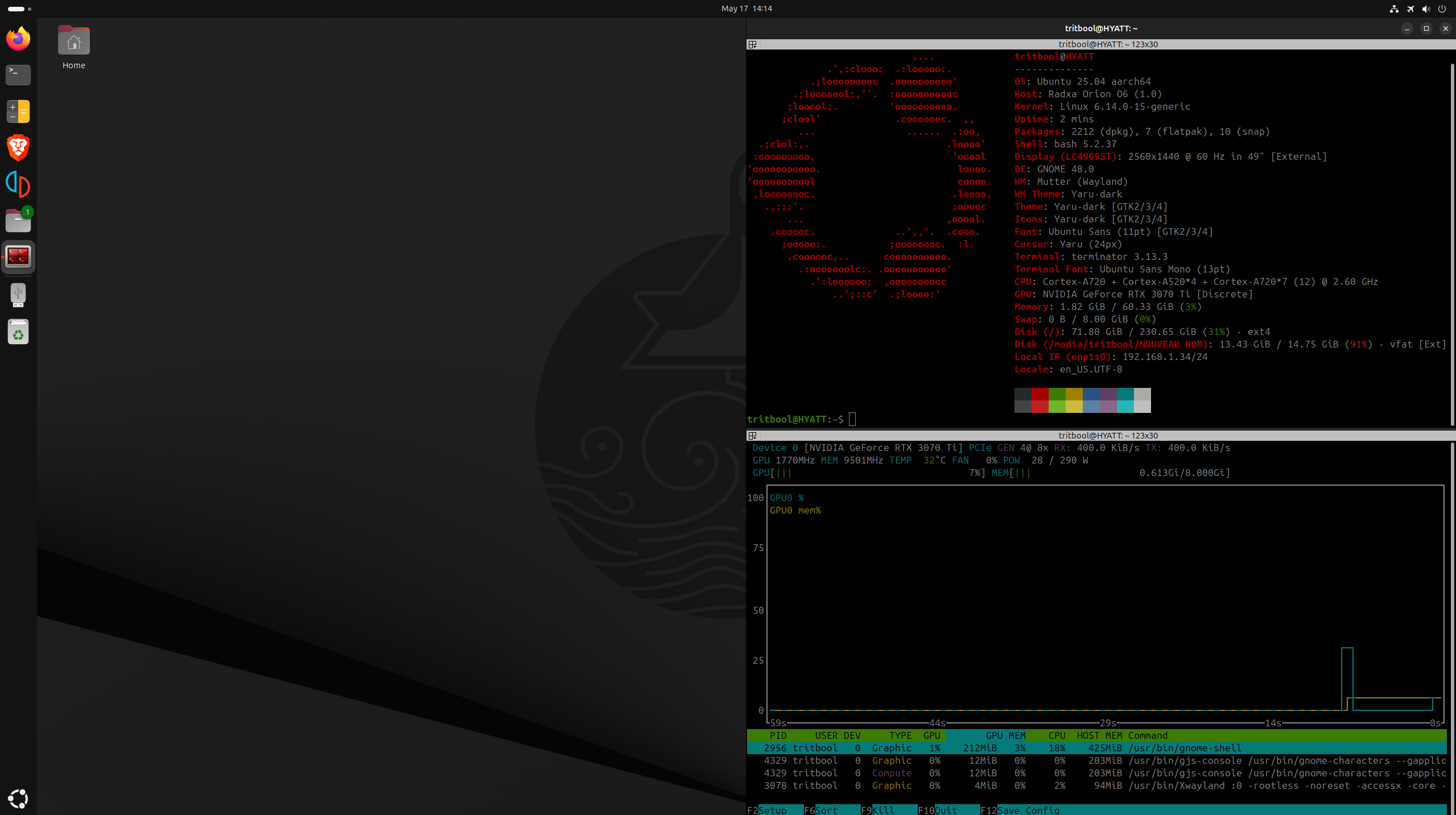Open the power menu icon
This screenshot has width=1456, height=815.
[1442, 9]
